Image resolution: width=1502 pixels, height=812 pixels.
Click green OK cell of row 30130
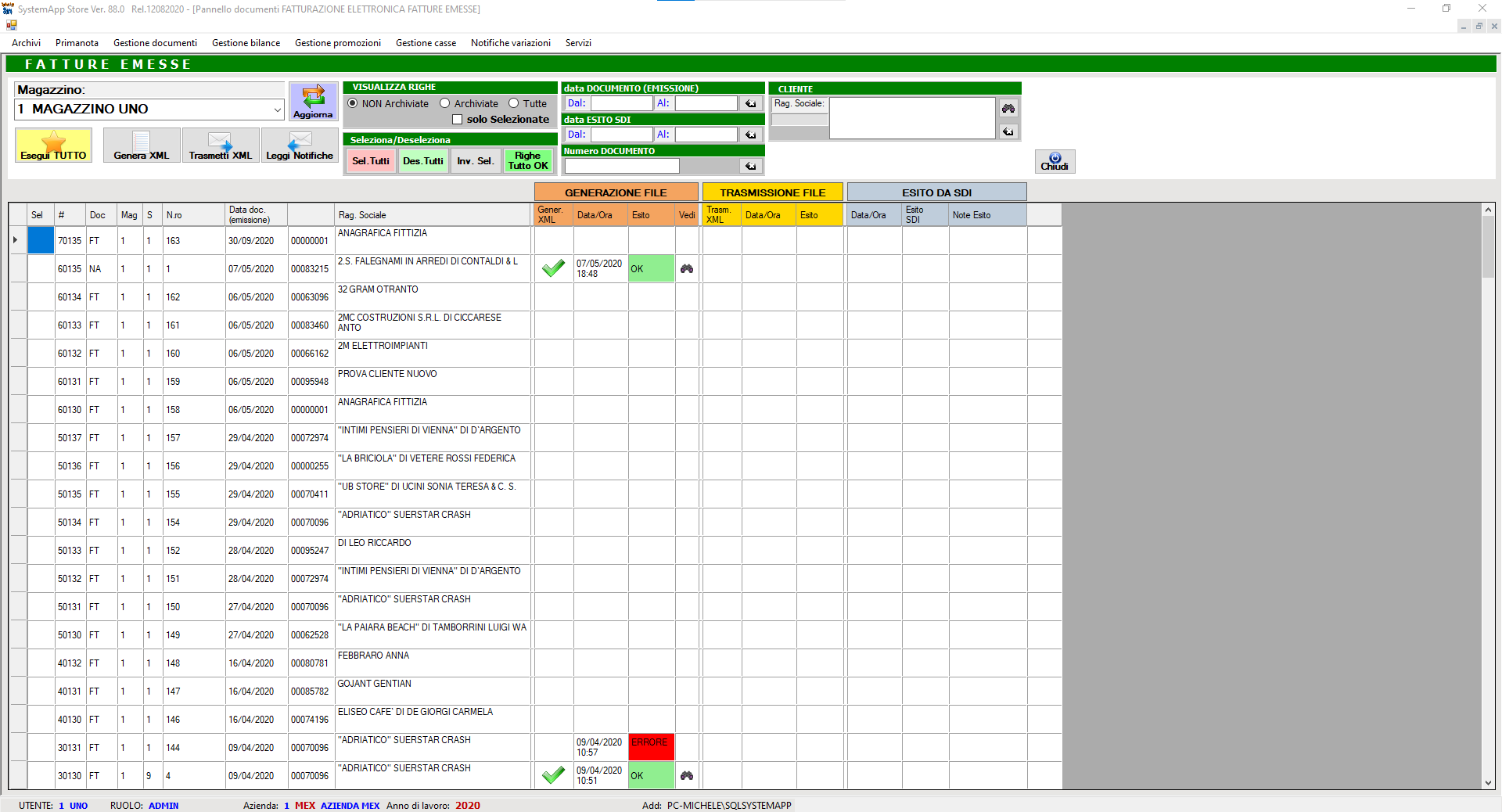[x=652, y=775]
